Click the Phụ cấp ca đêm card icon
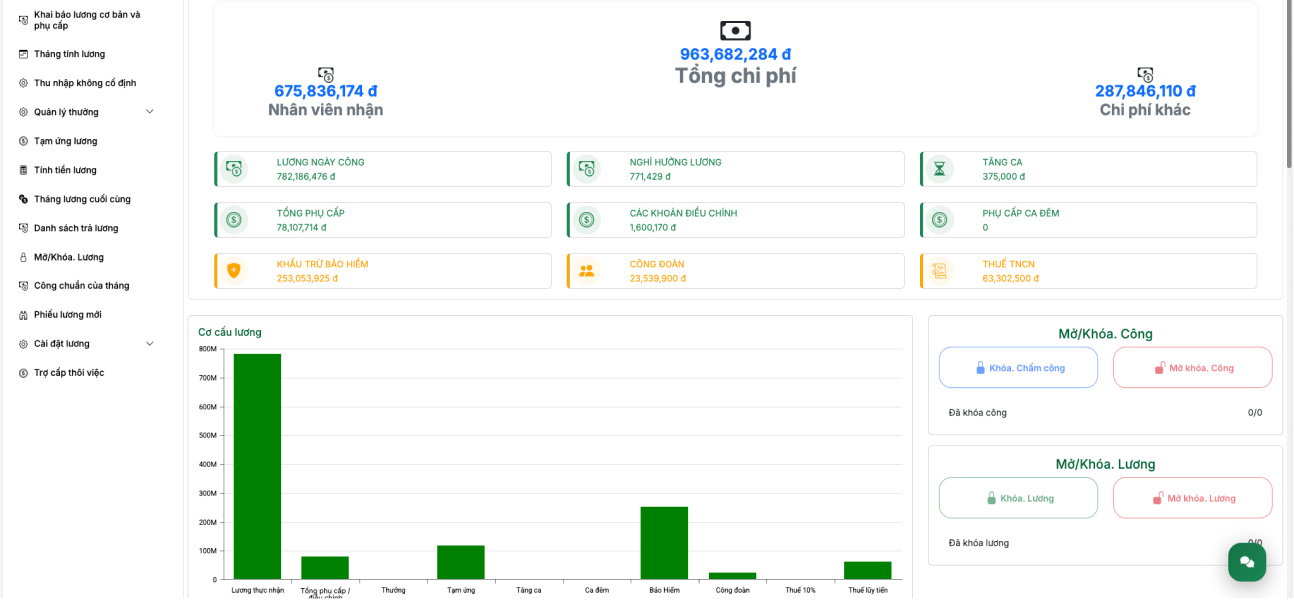 click(x=939, y=220)
